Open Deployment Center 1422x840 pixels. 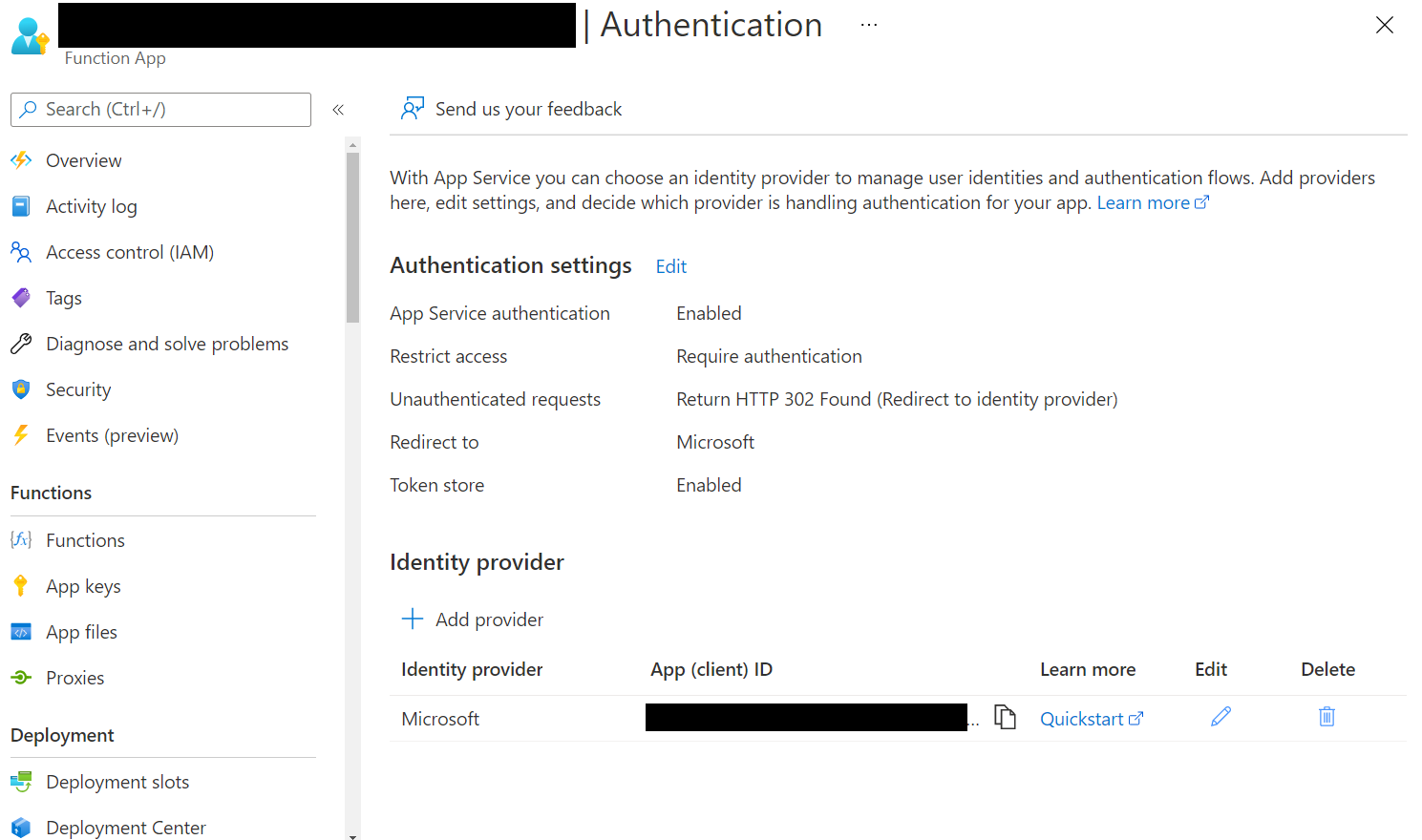(125, 827)
